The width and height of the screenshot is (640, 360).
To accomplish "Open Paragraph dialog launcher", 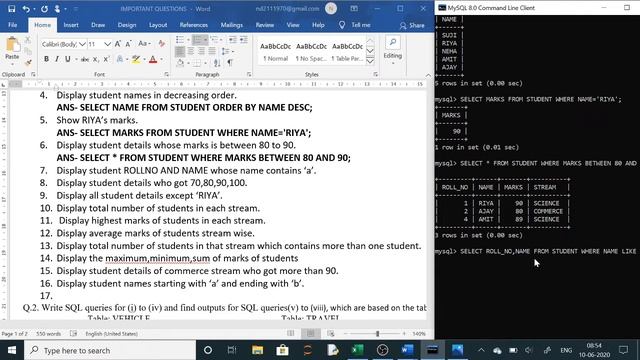I will click(x=249, y=75).
